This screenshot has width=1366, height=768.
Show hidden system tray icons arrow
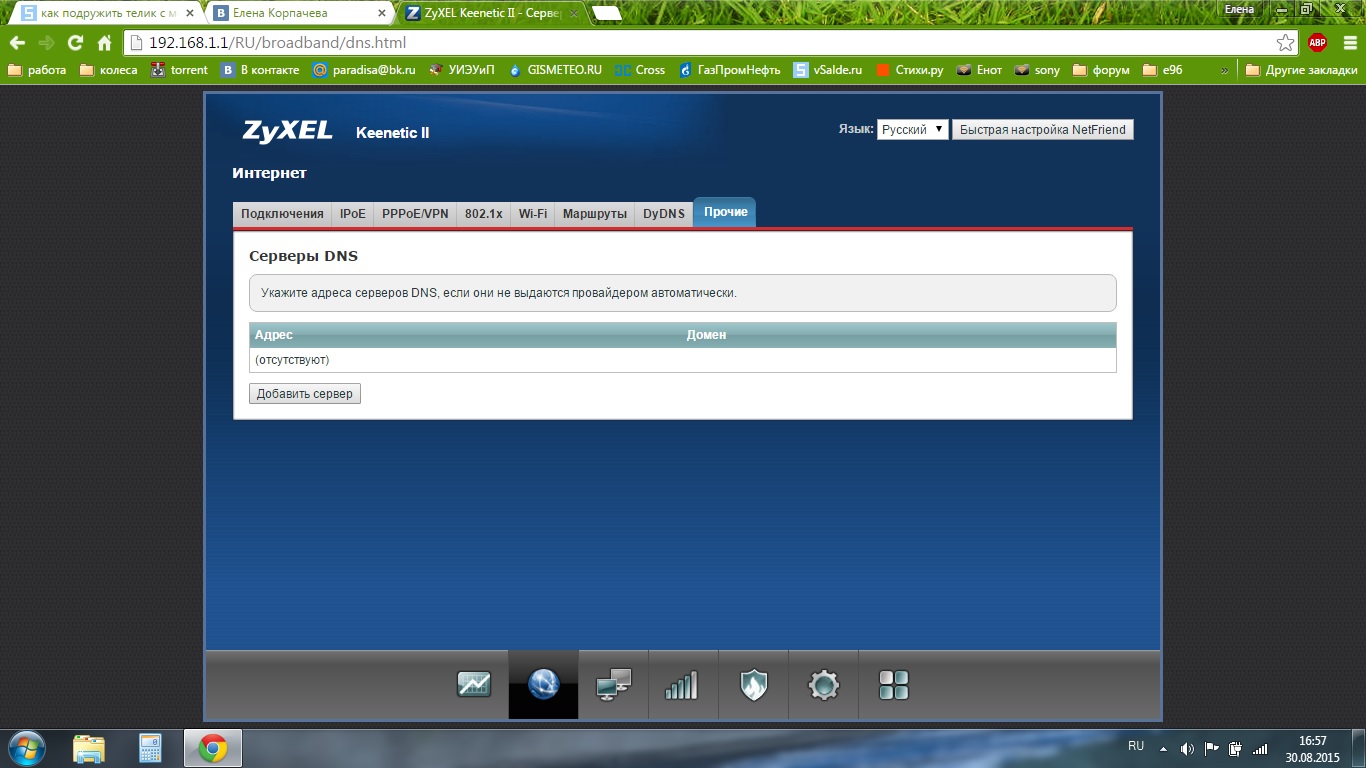tap(1163, 748)
